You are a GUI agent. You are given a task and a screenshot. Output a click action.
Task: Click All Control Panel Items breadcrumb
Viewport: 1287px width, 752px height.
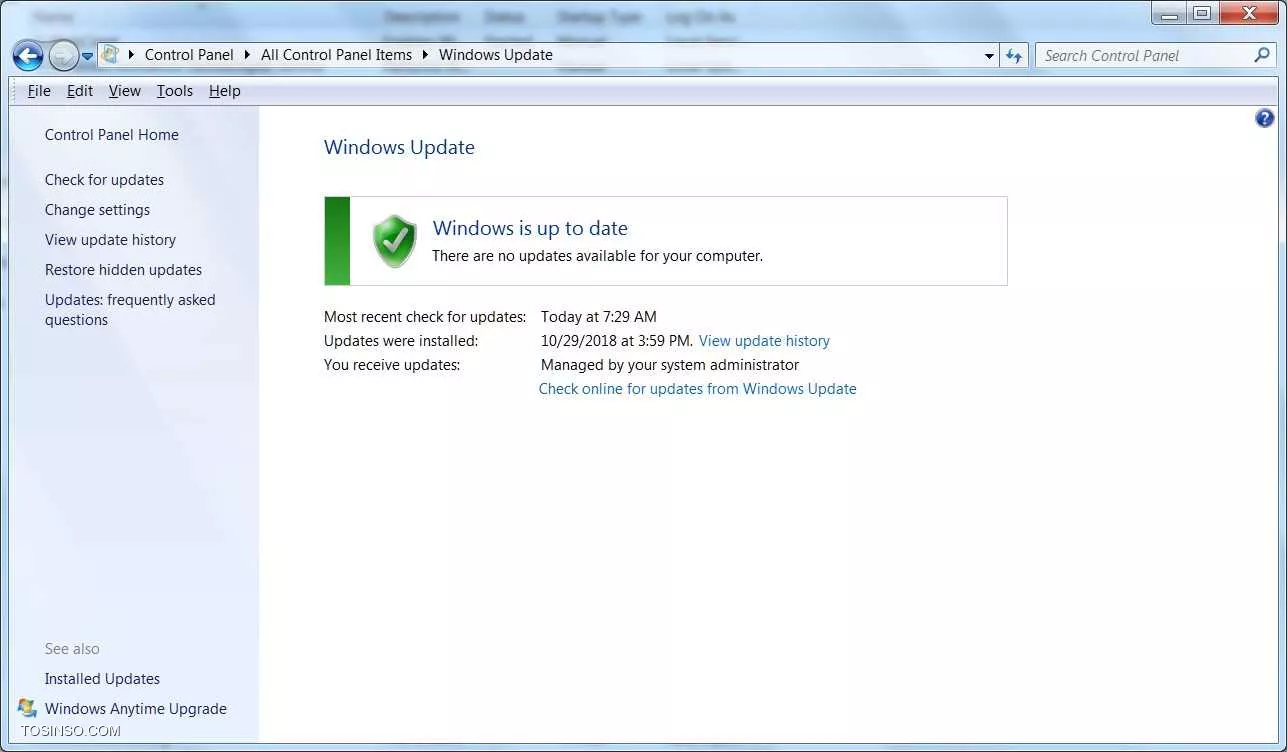pos(336,55)
